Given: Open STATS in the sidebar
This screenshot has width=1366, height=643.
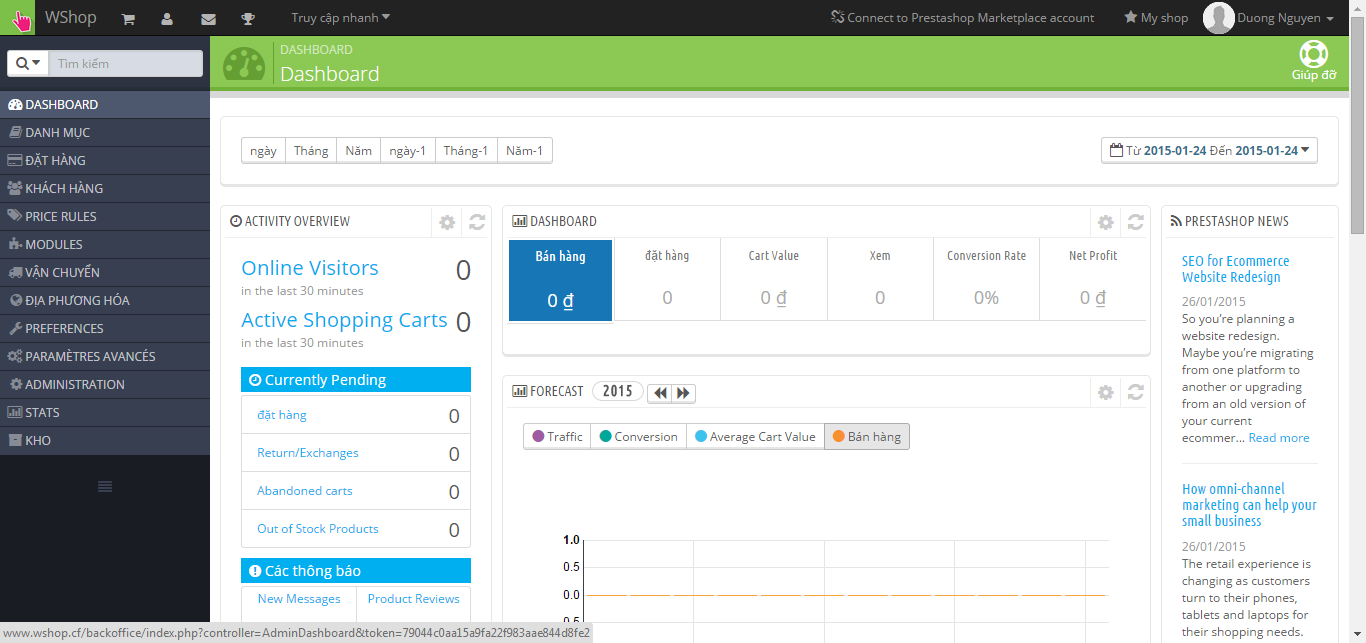Looking at the screenshot, I should coord(105,412).
